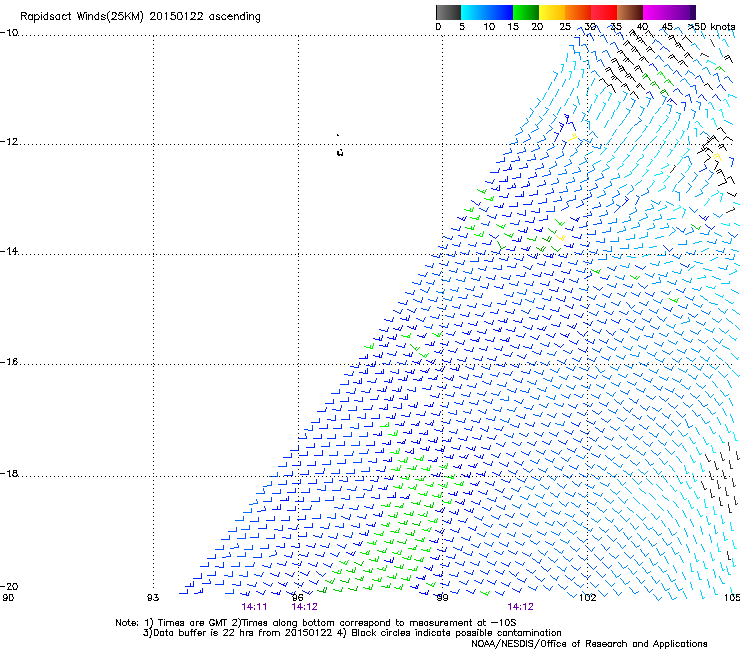Select the red 30–35 knots color bar segment

(x=604, y=12)
